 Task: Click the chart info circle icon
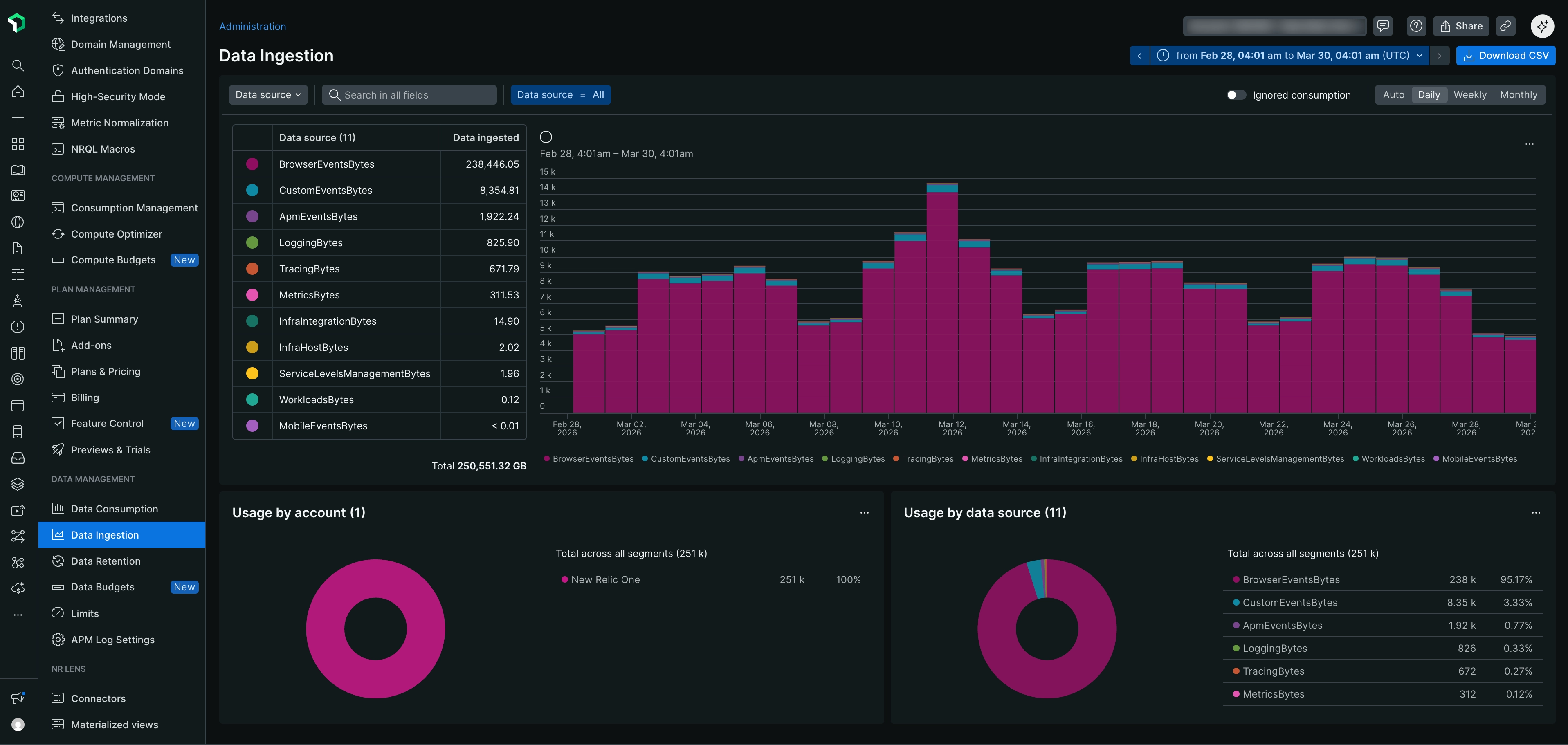pos(546,137)
